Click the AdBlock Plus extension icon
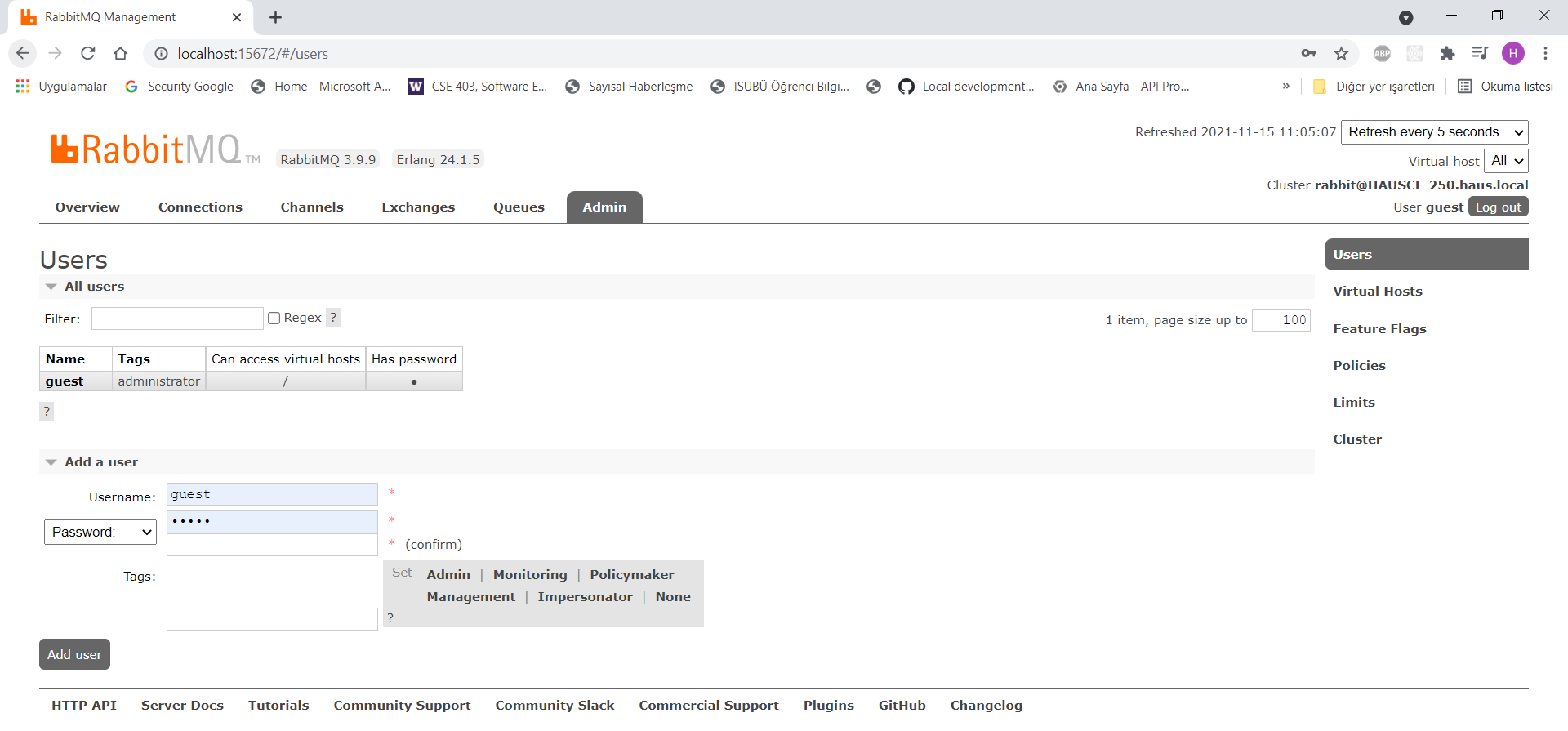1568x731 pixels. pyautogui.click(x=1382, y=54)
